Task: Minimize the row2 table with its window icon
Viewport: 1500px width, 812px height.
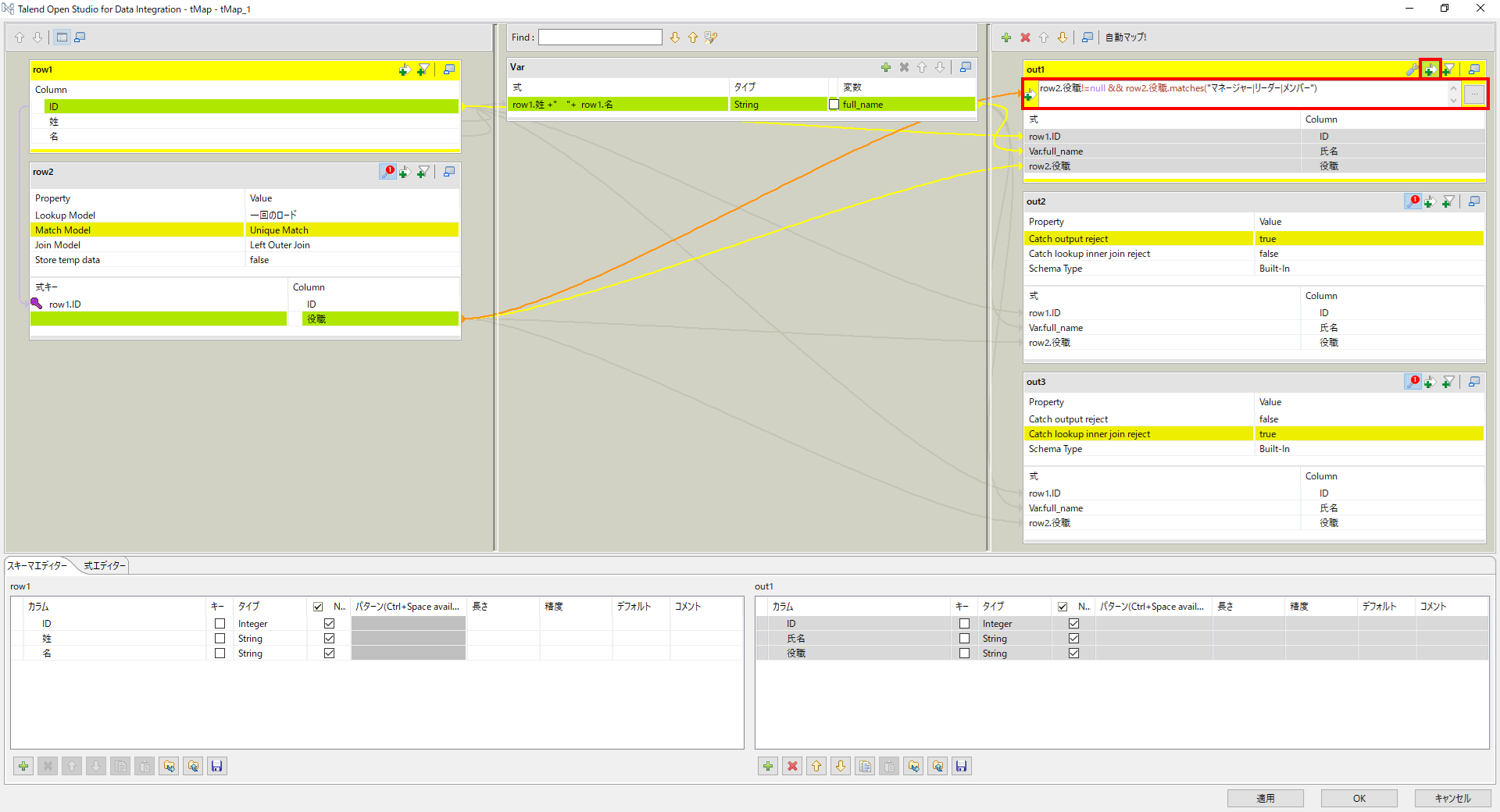Action: click(449, 172)
